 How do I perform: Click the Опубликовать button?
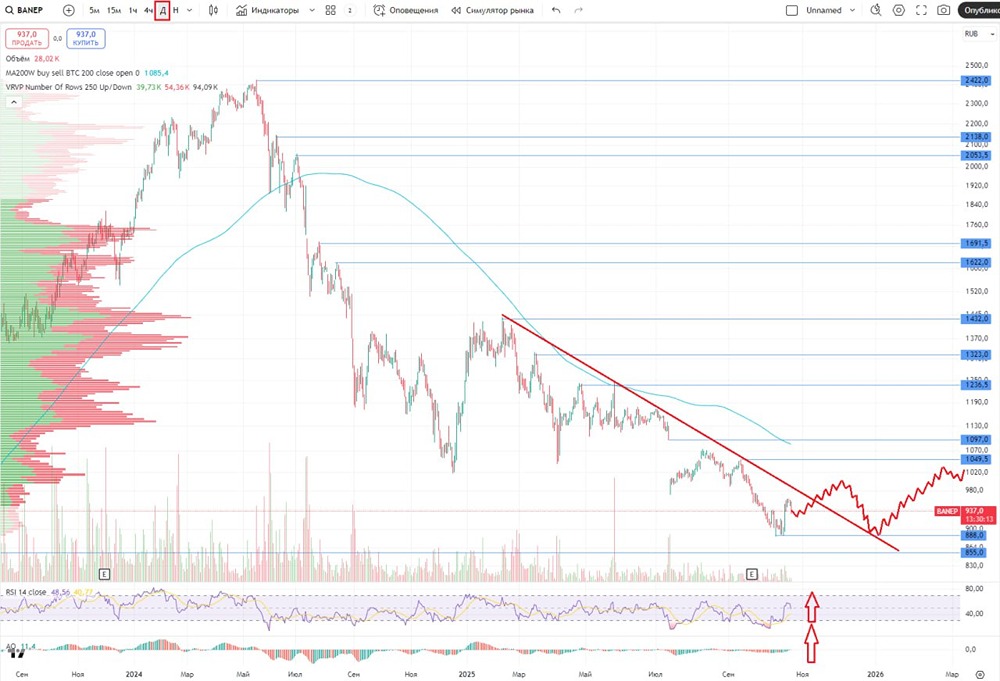(x=979, y=10)
